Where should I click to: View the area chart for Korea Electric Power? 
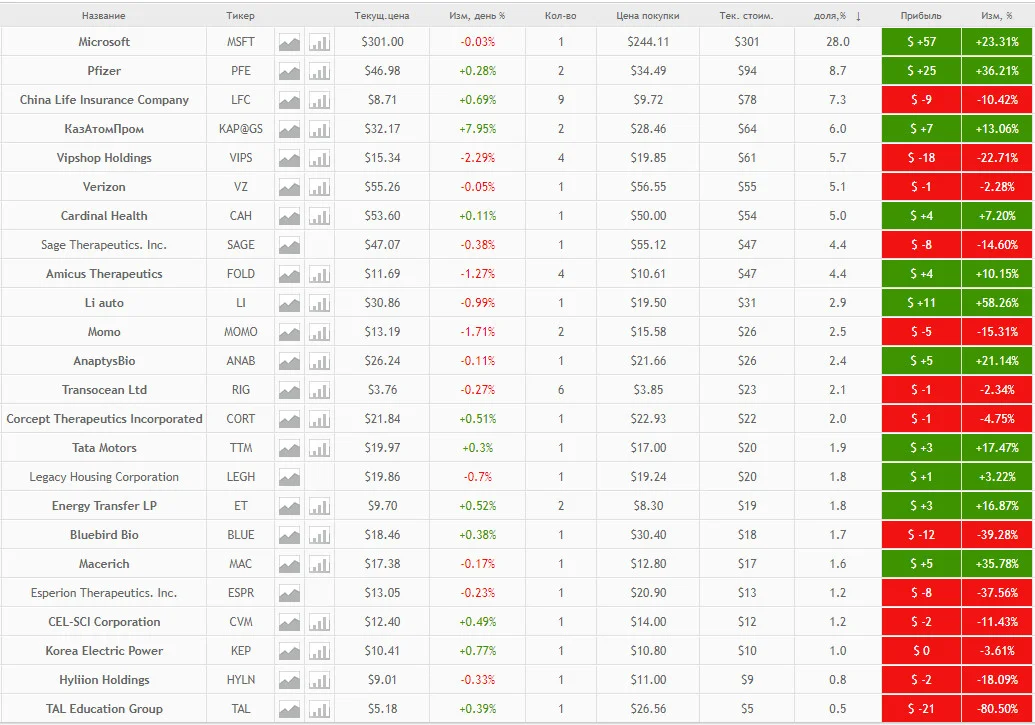pyautogui.click(x=289, y=653)
